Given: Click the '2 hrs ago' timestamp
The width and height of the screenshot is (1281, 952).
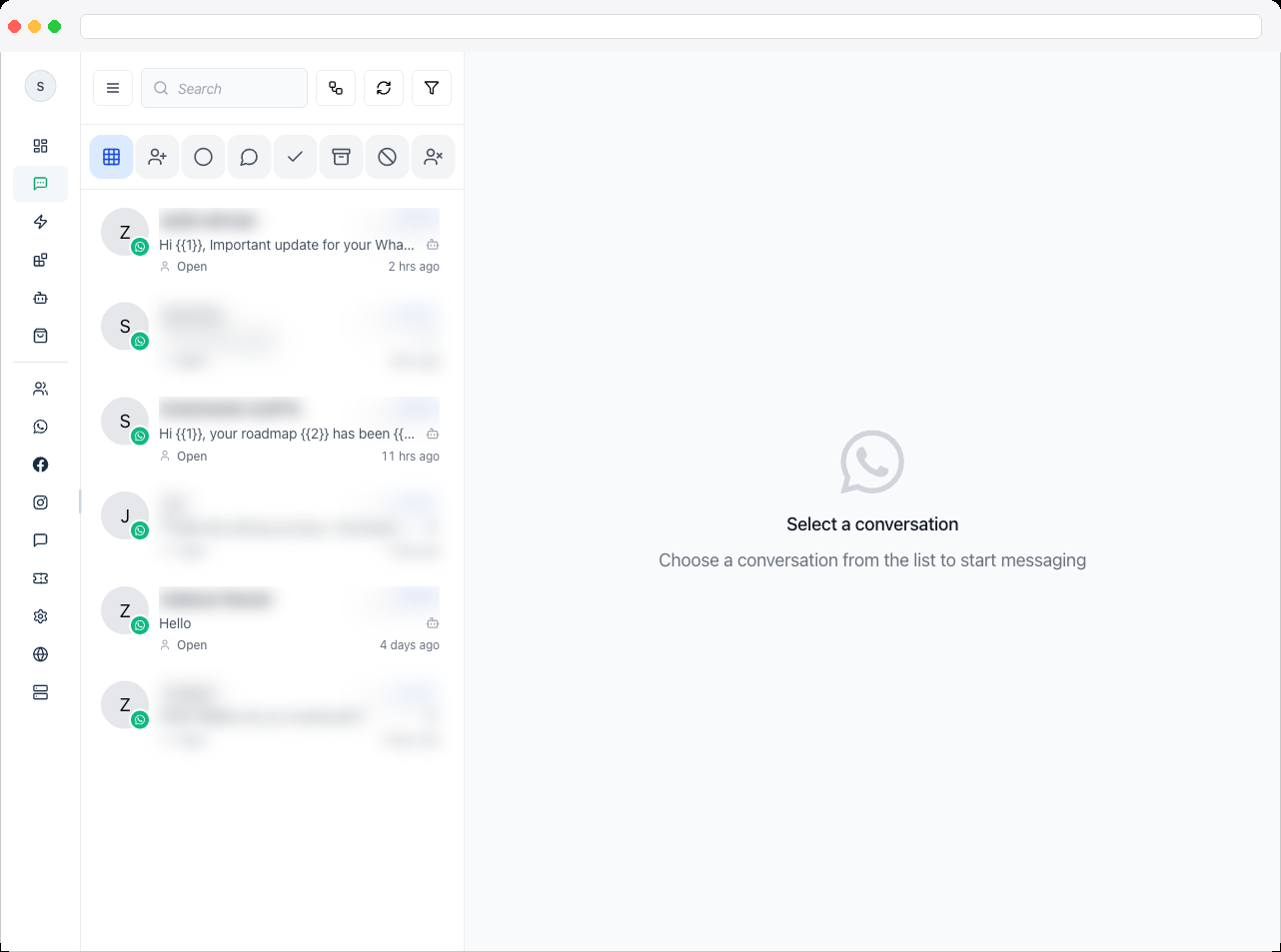Looking at the screenshot, I should tap(414, 267).
